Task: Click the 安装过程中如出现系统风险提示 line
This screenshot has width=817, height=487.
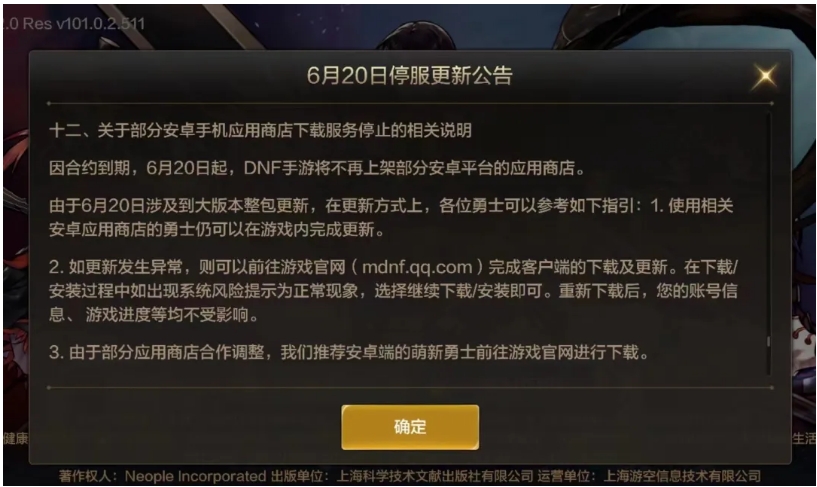Action: pyautogui.click(x=393, y=291)
